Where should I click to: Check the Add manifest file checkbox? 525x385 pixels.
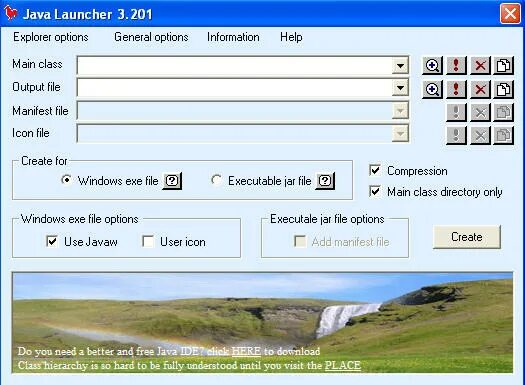300,241
